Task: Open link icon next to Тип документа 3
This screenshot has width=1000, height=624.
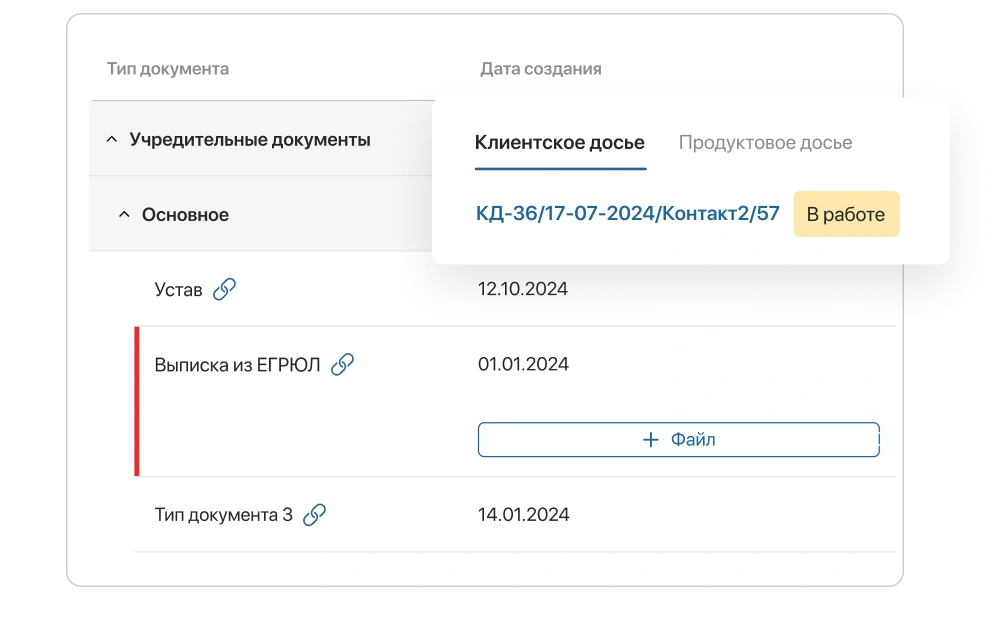Action: (314, 514)
